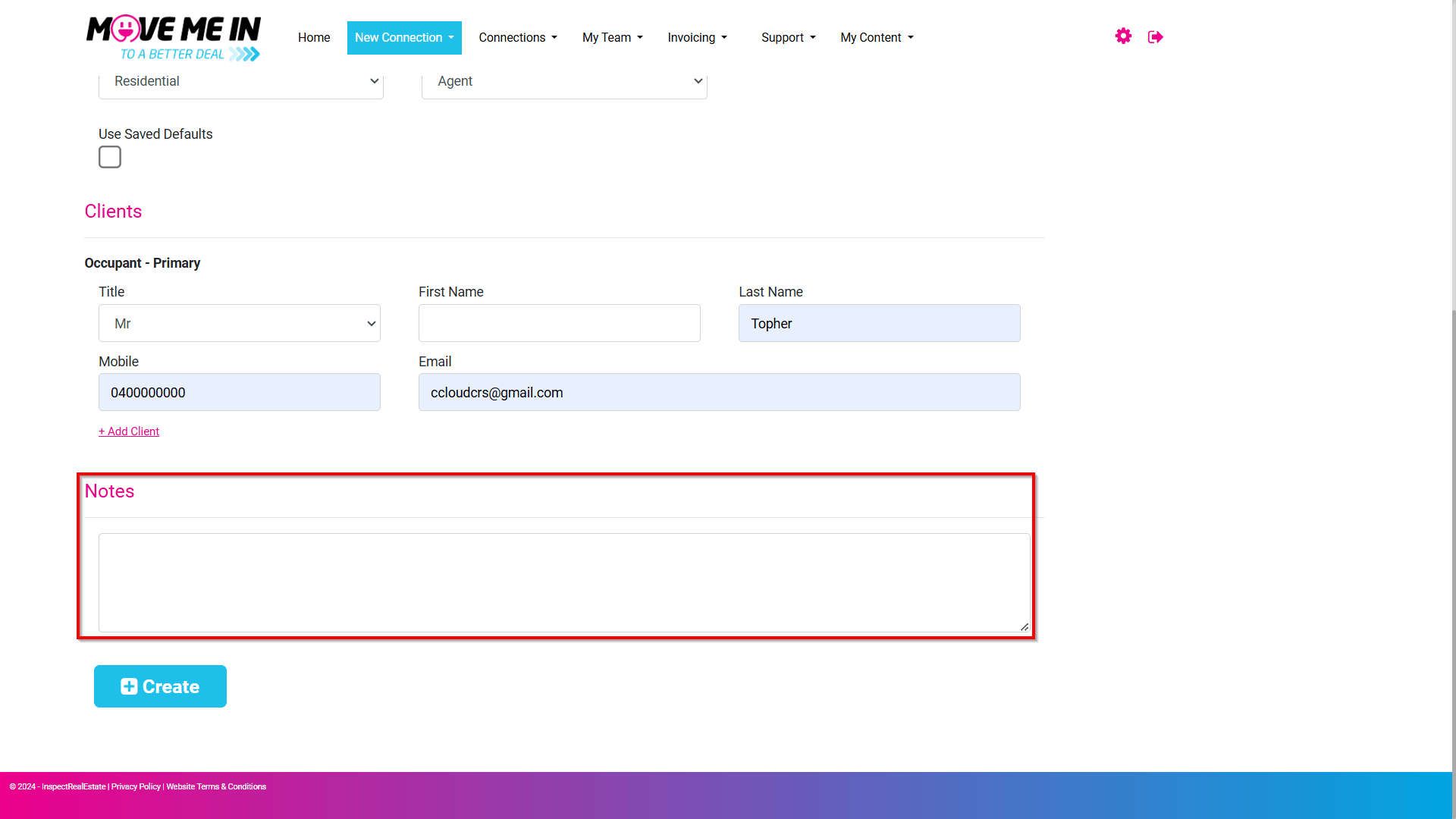Viewport: 1456px width, 819px height.
Task: Open the Connections menu
Action: 518,38
